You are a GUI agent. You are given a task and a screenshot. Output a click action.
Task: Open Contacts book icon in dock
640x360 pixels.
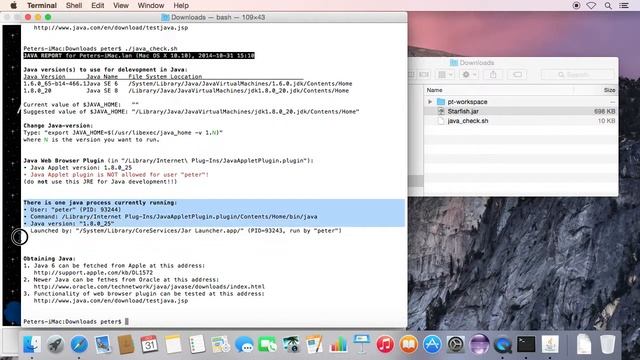(126, 344)
